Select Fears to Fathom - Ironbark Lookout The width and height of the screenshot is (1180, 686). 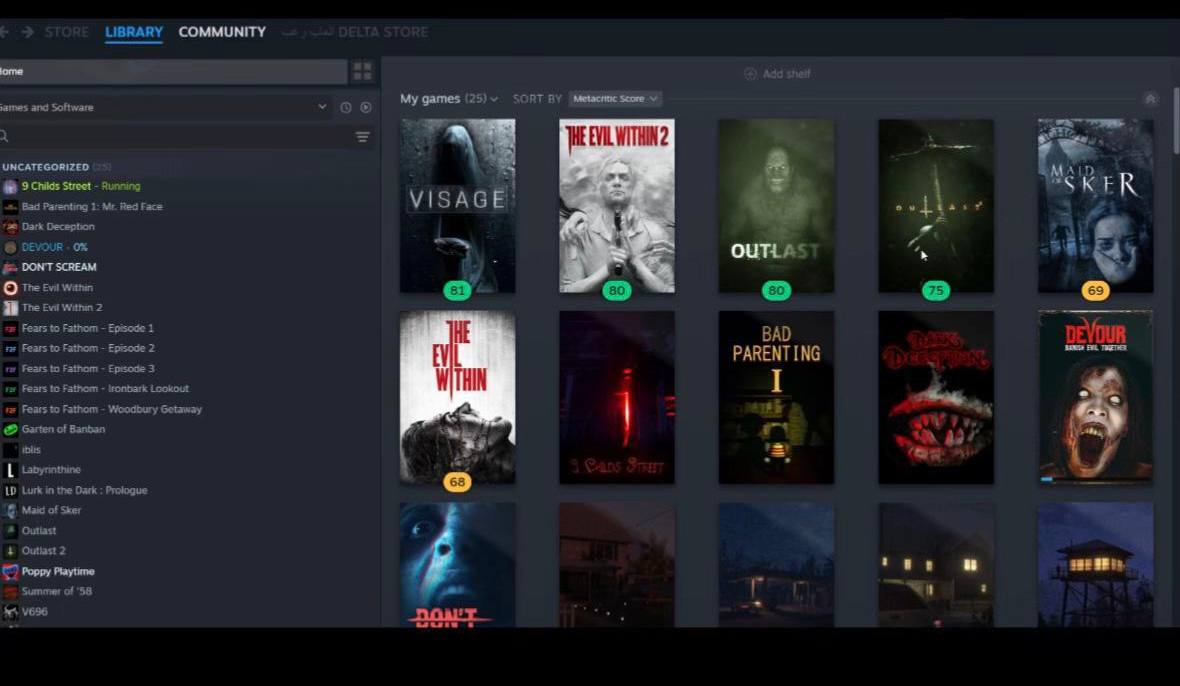pyautogui.click(x=105, y=389)
